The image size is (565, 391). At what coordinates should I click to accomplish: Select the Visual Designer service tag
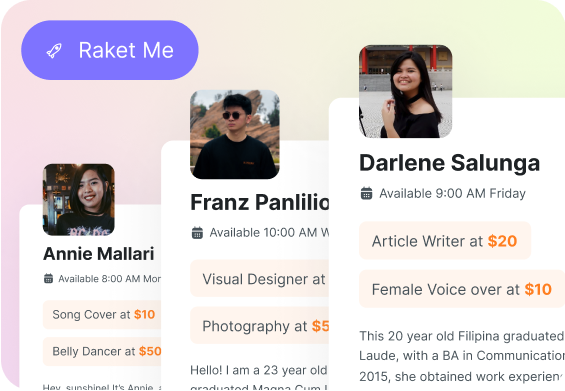(259, 279)
